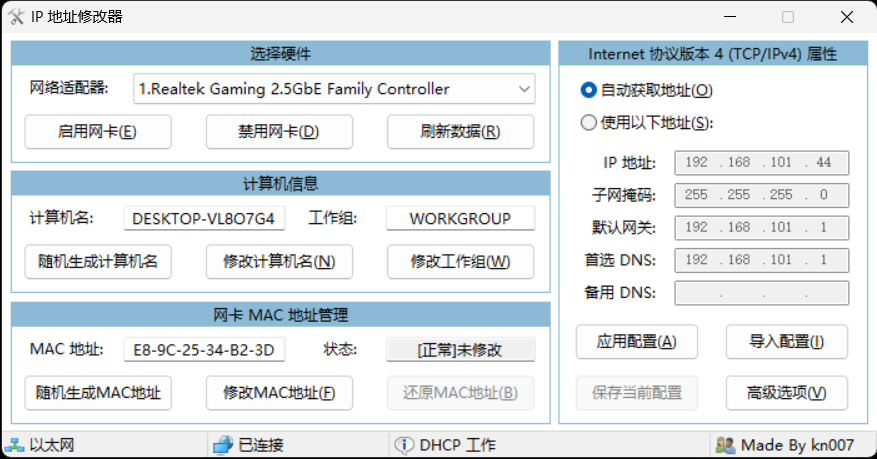Click 修改计算机名(N) button

click(x=279, y=262)
